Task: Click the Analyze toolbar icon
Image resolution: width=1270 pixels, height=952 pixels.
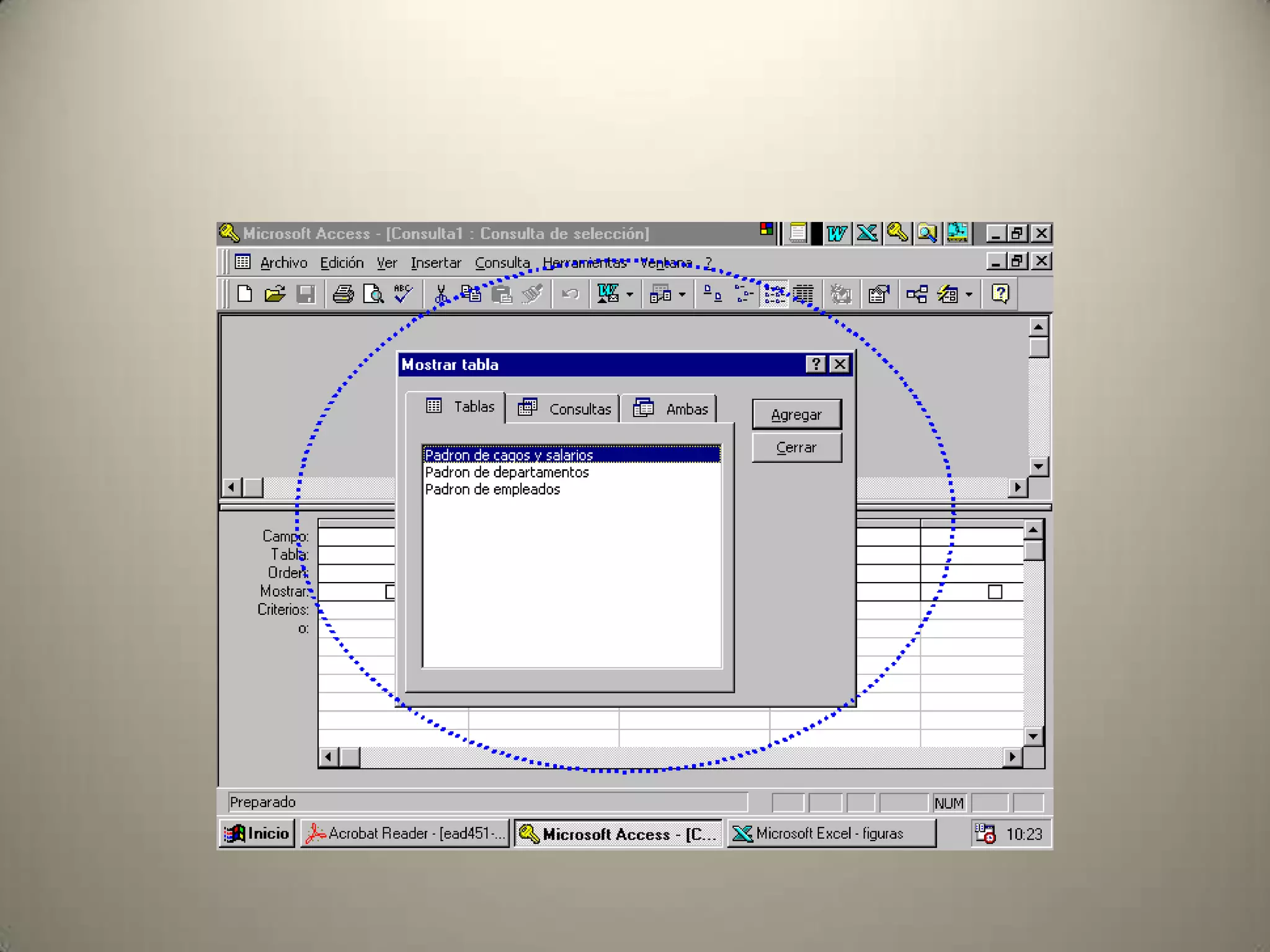Action: (660, 294)
